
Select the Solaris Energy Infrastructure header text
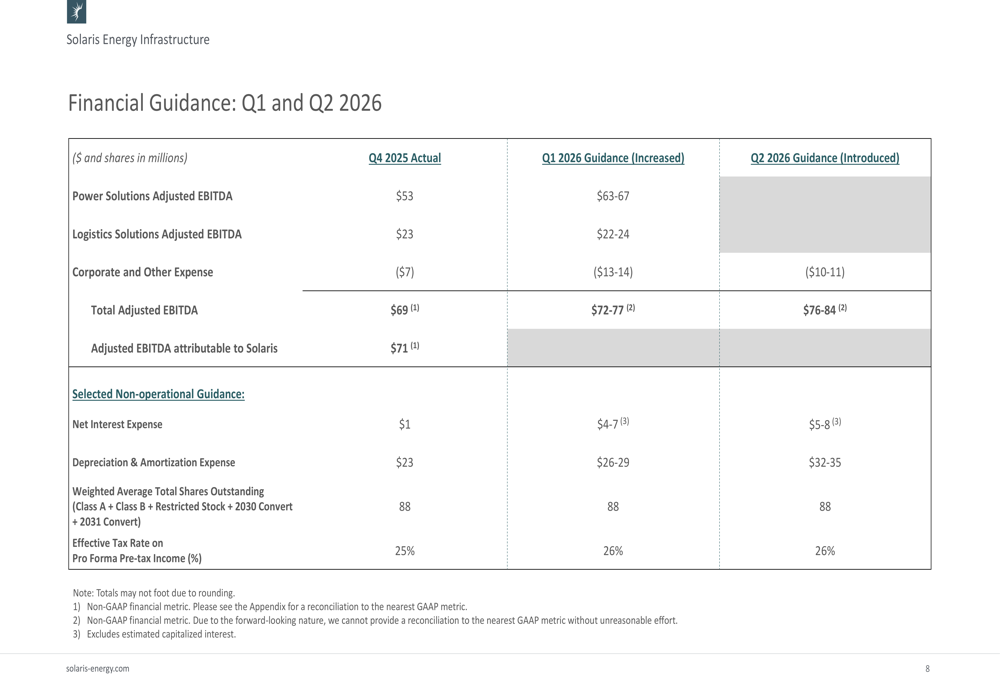click(138, 40)
